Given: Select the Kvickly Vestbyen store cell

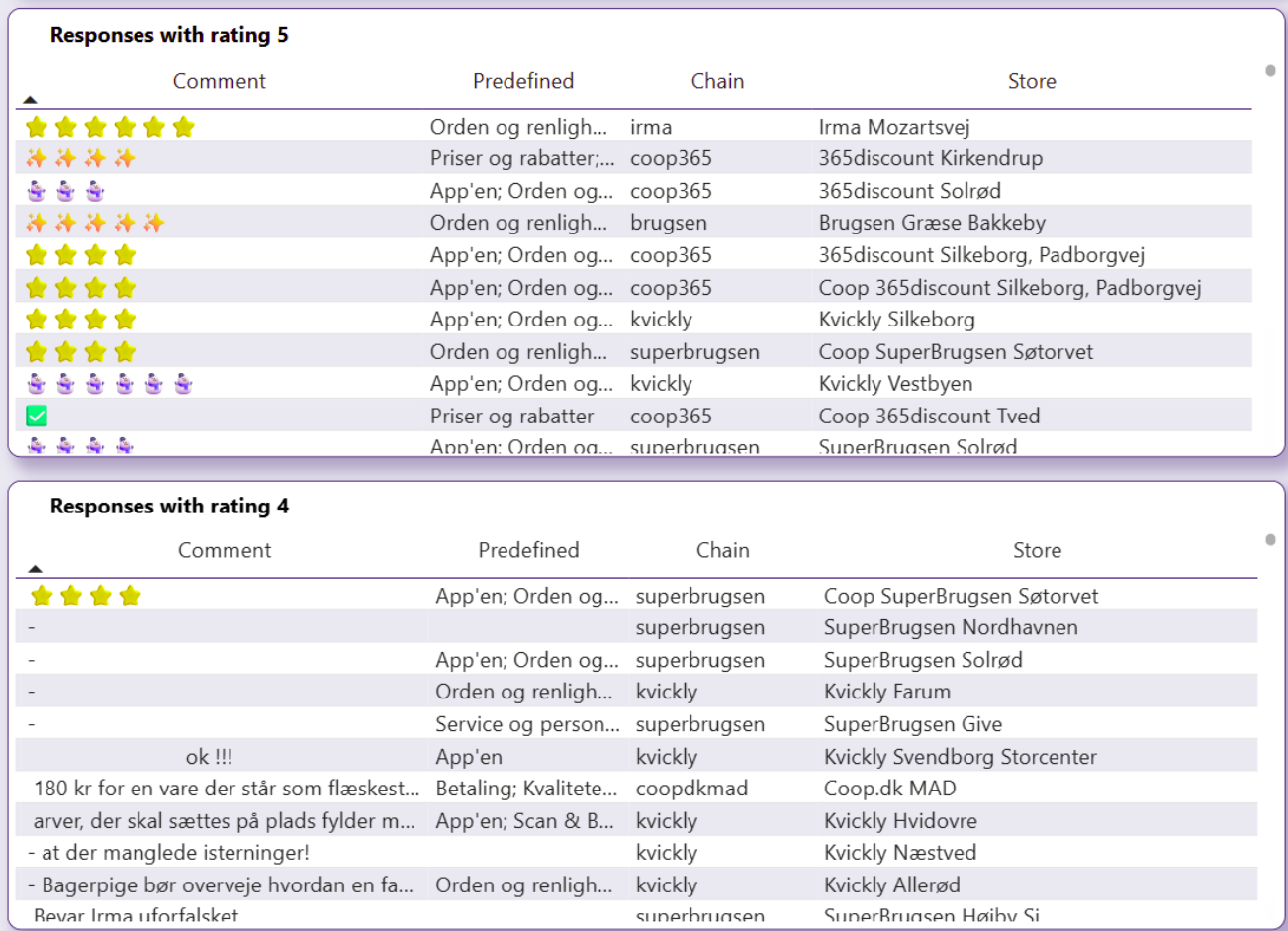Looking at the screenshot, I should [x=895, y=384].
